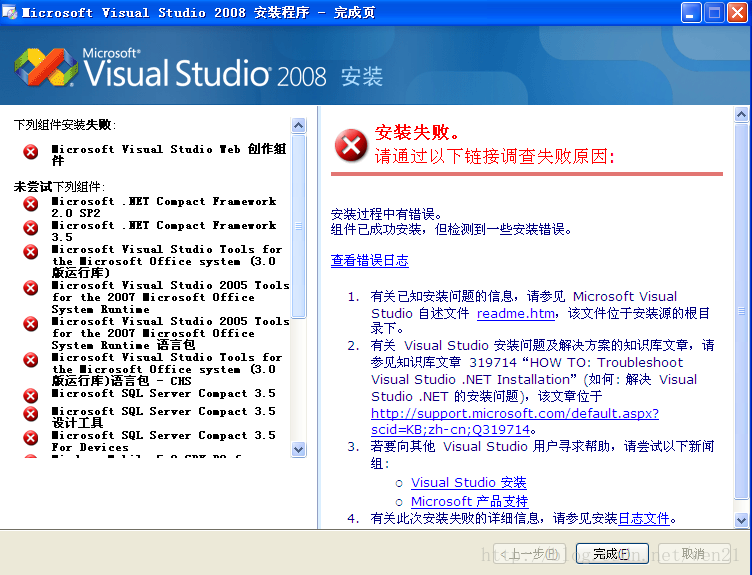The image size is (752, 575).
Task: Click the 取消 button
Action: 694,554
